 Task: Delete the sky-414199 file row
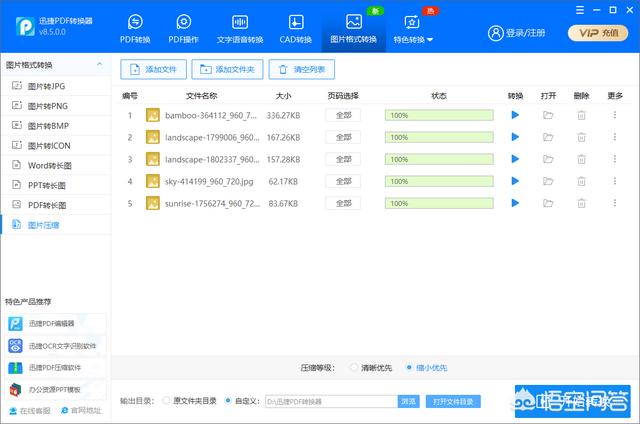click(x=581, y=181)
